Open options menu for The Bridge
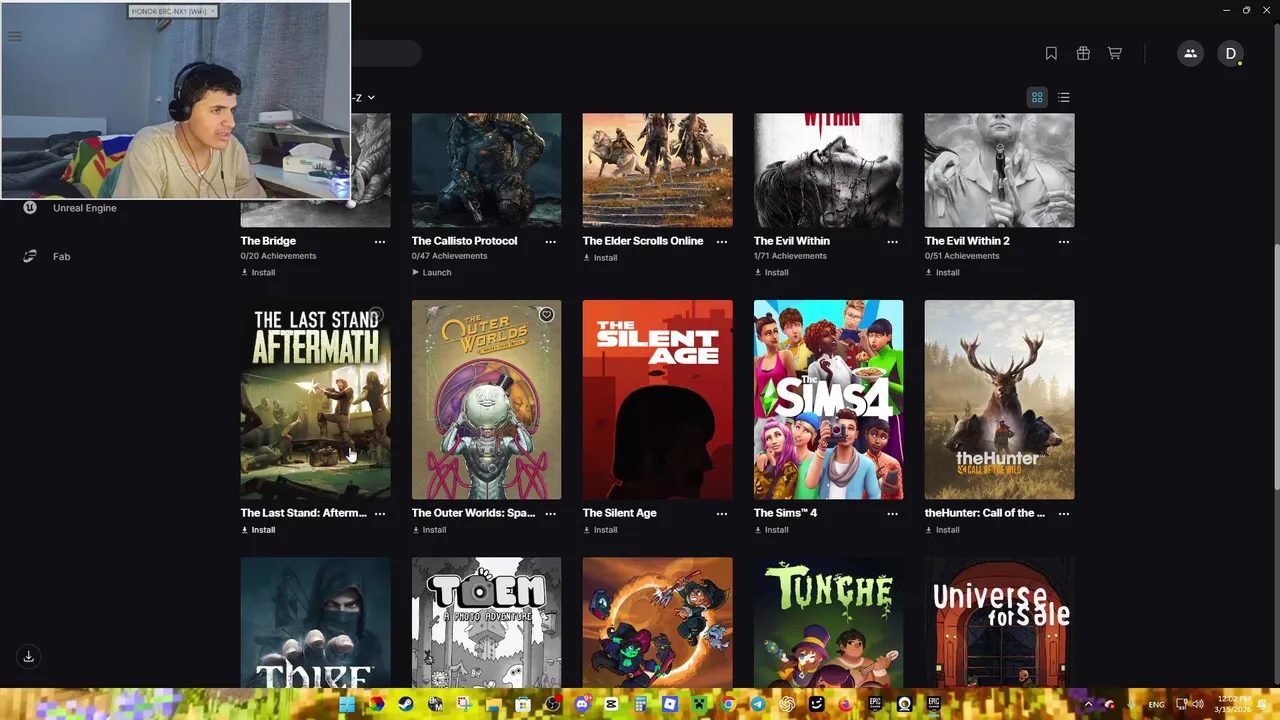The width and height of the screenshot is (1280, 720). 380,242
